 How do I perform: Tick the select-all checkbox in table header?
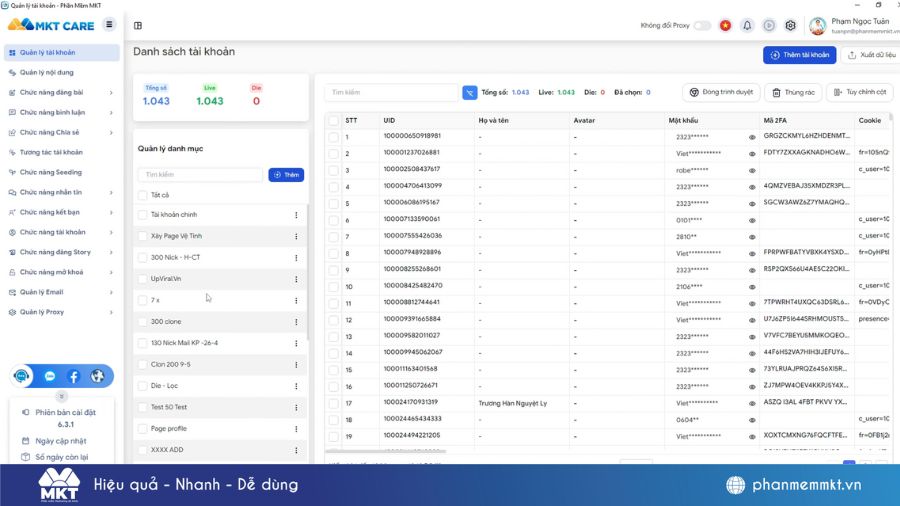pos(333,120)
